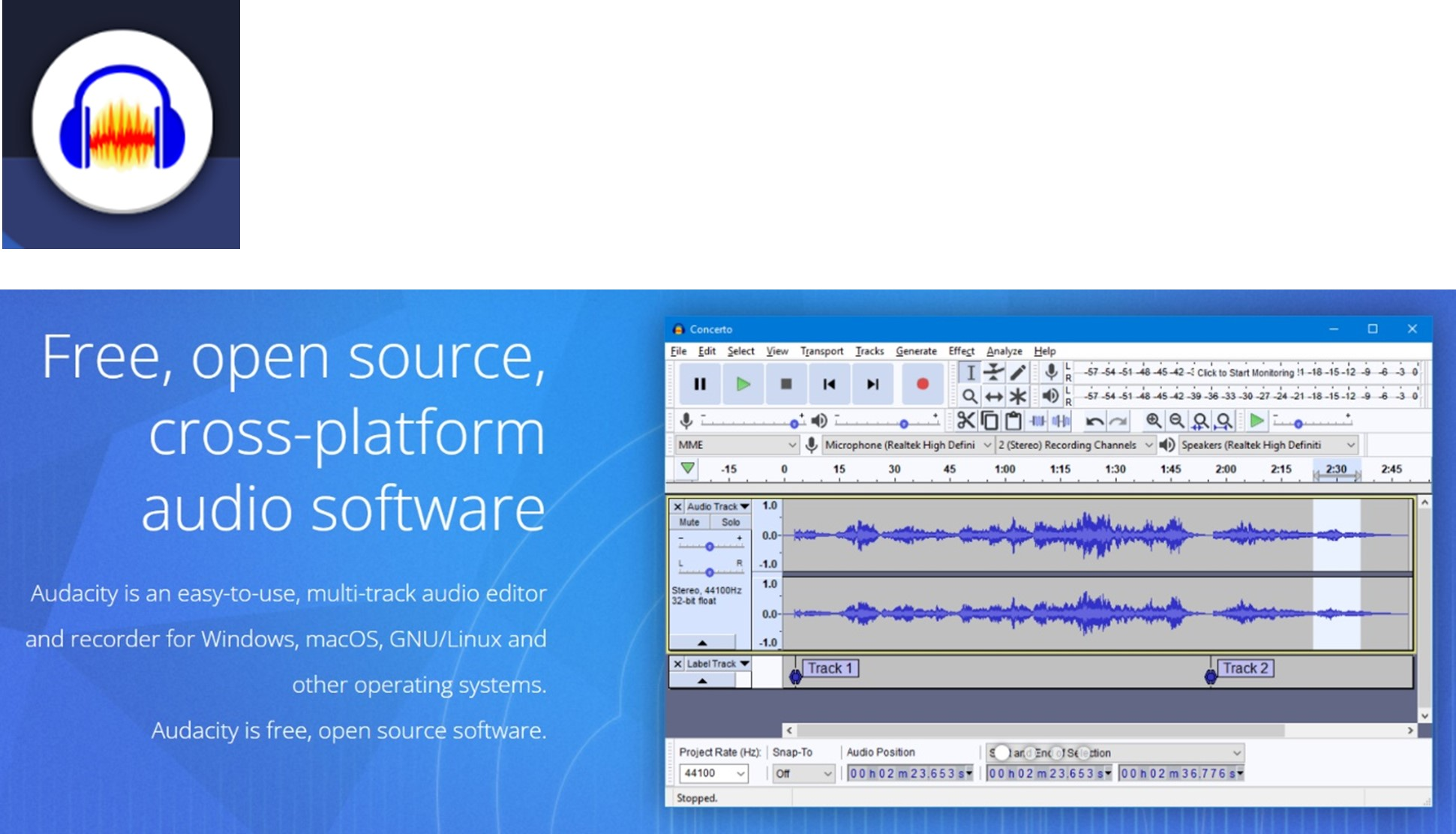Open the MME audio host dropdown

[737, 445]
